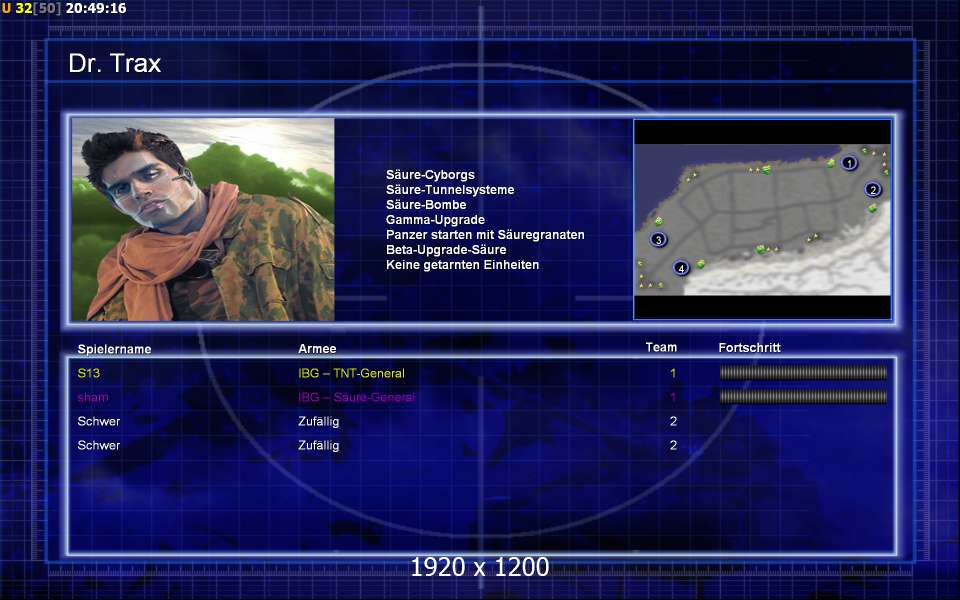Click the 'Säure-Bombe' ability line
The width and height of the screenshot is (960, 600).
(426, 204)
